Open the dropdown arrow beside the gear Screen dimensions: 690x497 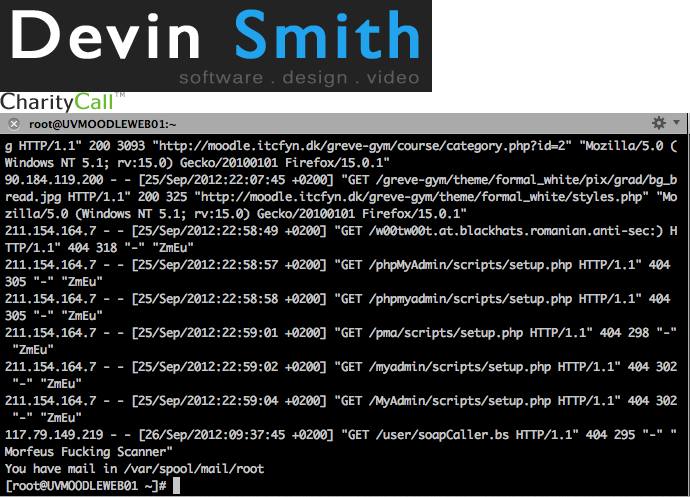coord(673,123)
